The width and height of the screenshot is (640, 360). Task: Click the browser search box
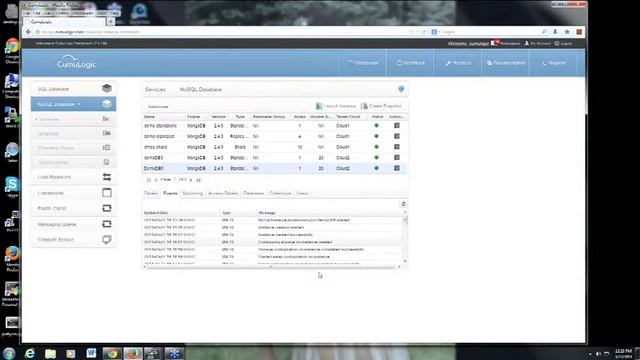click(x=490, y=32)
